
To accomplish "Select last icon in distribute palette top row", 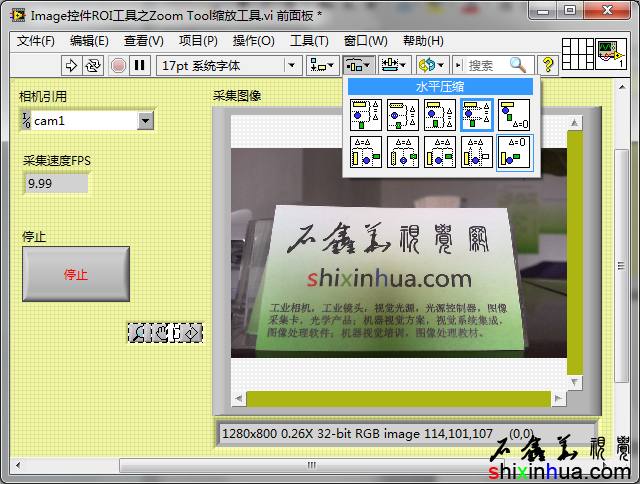I will click(x=514, y=116).
